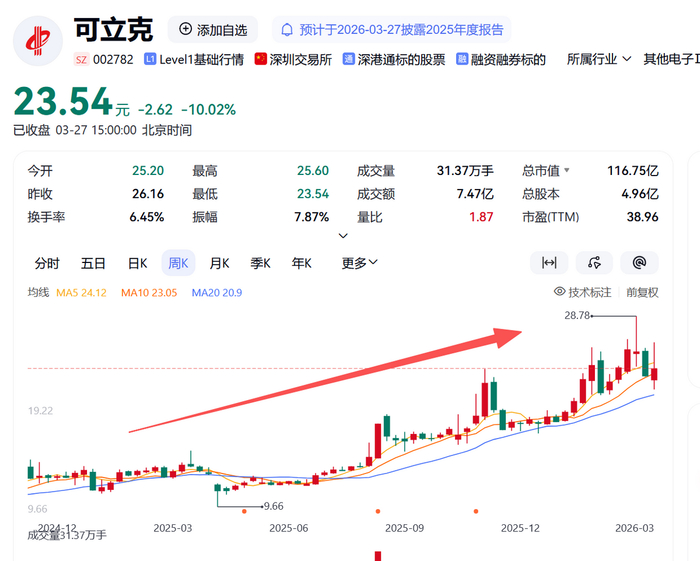Image resolution: width=700 pixels, height=561 pixels.
Task: Click the current price 23.54
Action: 63,101
